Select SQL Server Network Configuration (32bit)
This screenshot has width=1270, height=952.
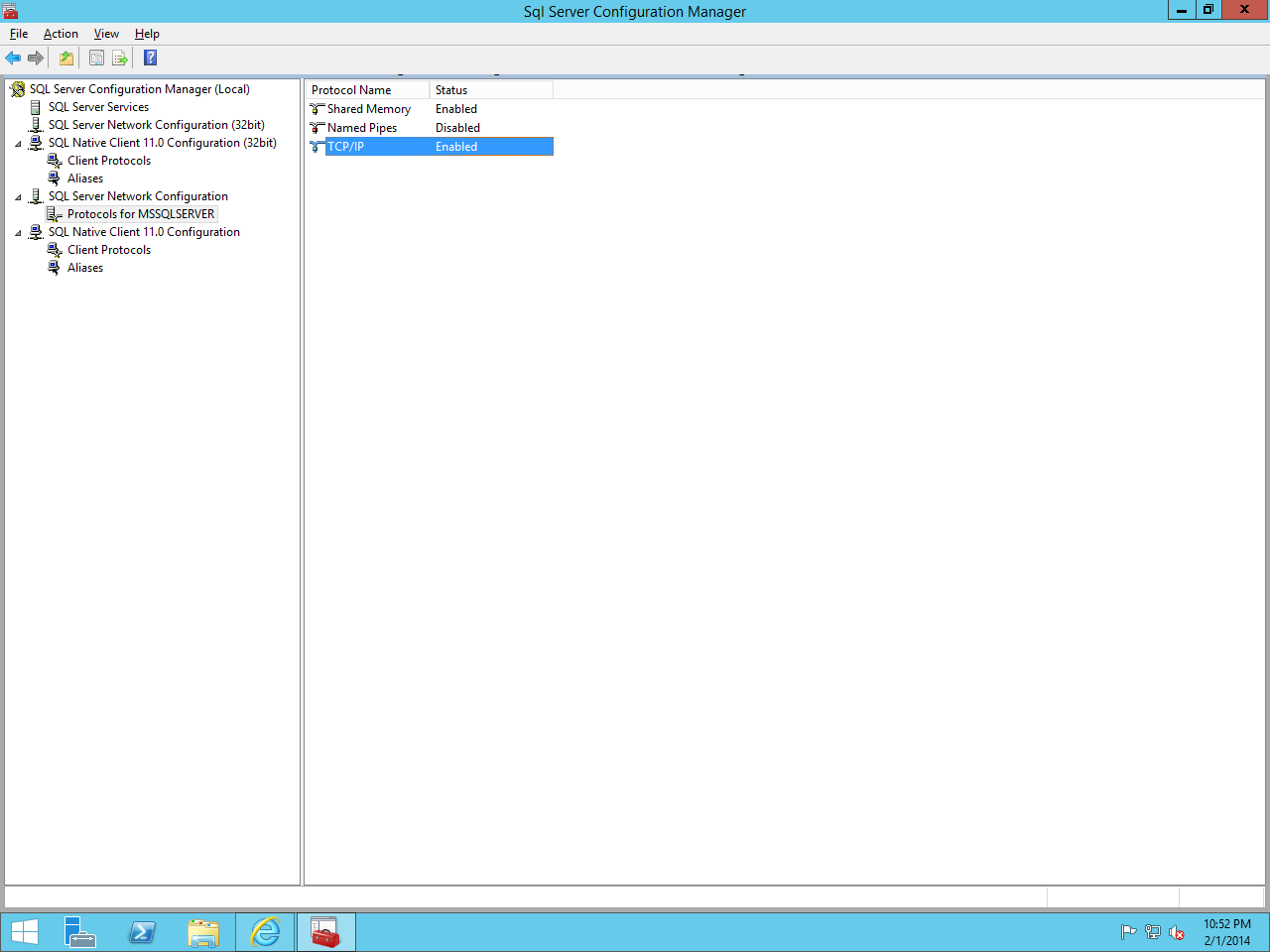(x=156, y=125)
